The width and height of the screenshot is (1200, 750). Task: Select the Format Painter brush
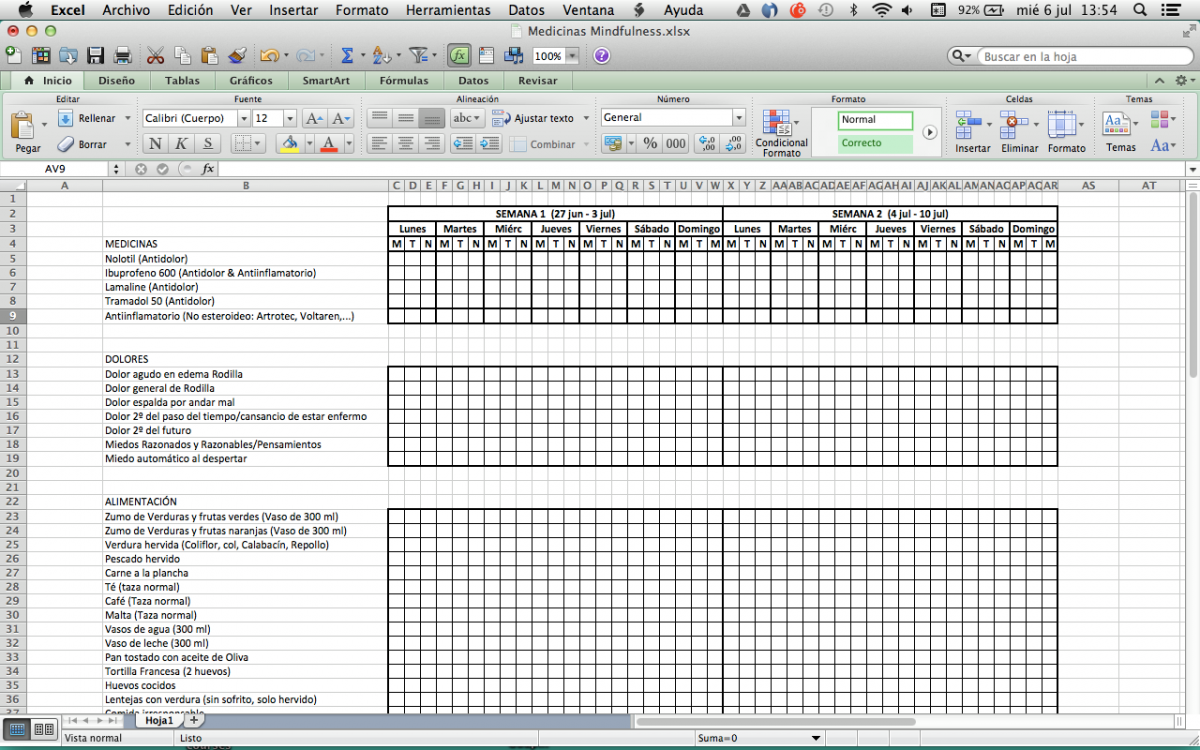pyautogui.click(x=237, y=56)
